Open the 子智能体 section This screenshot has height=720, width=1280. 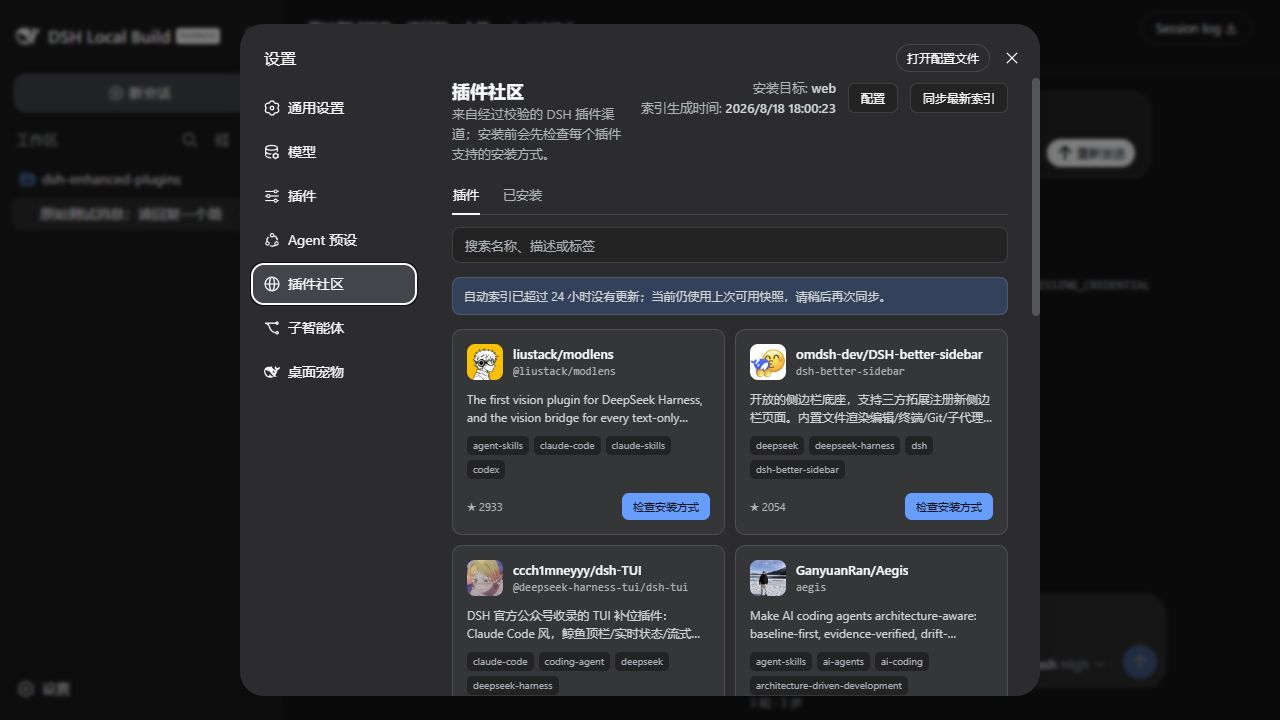point(334,328)
